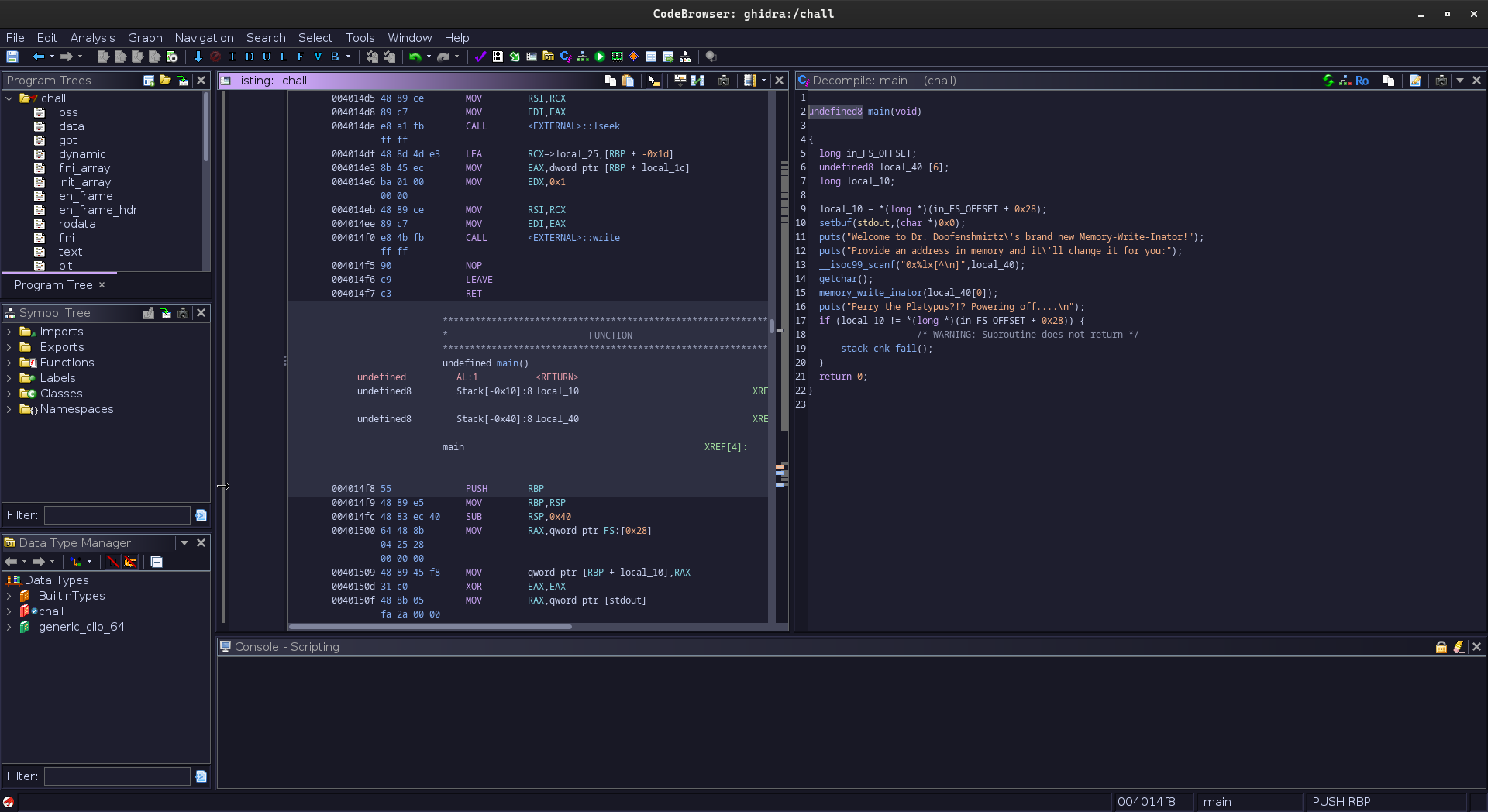This screenshot has width=1488, height=812.
Task: Click the Symbol Tree Filter input field
Action: pos(117,515)
